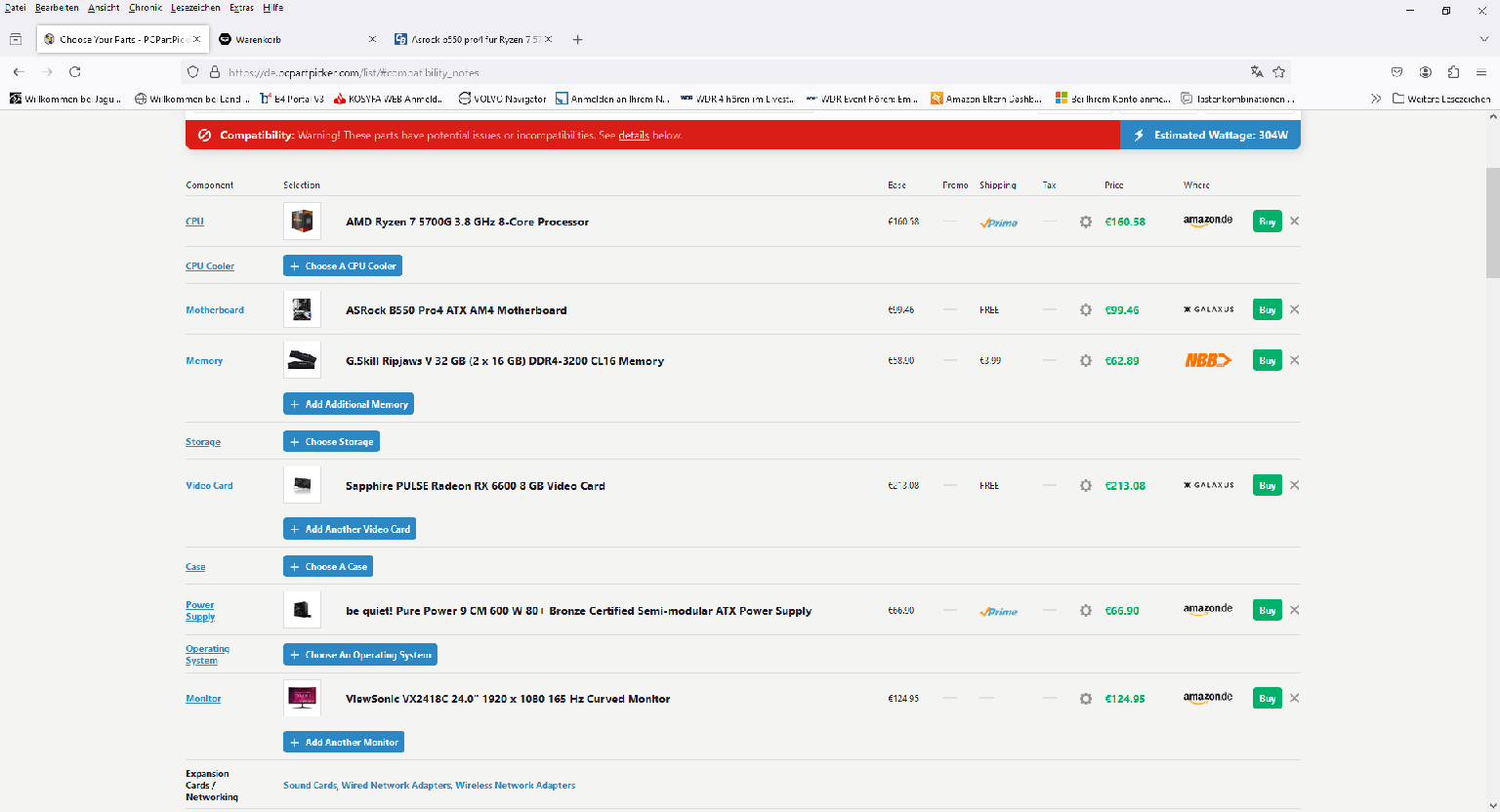1500x812 pixels.
Task: Remove the ViewSonic VX2418C monitor
Action: pos(1294,698)
